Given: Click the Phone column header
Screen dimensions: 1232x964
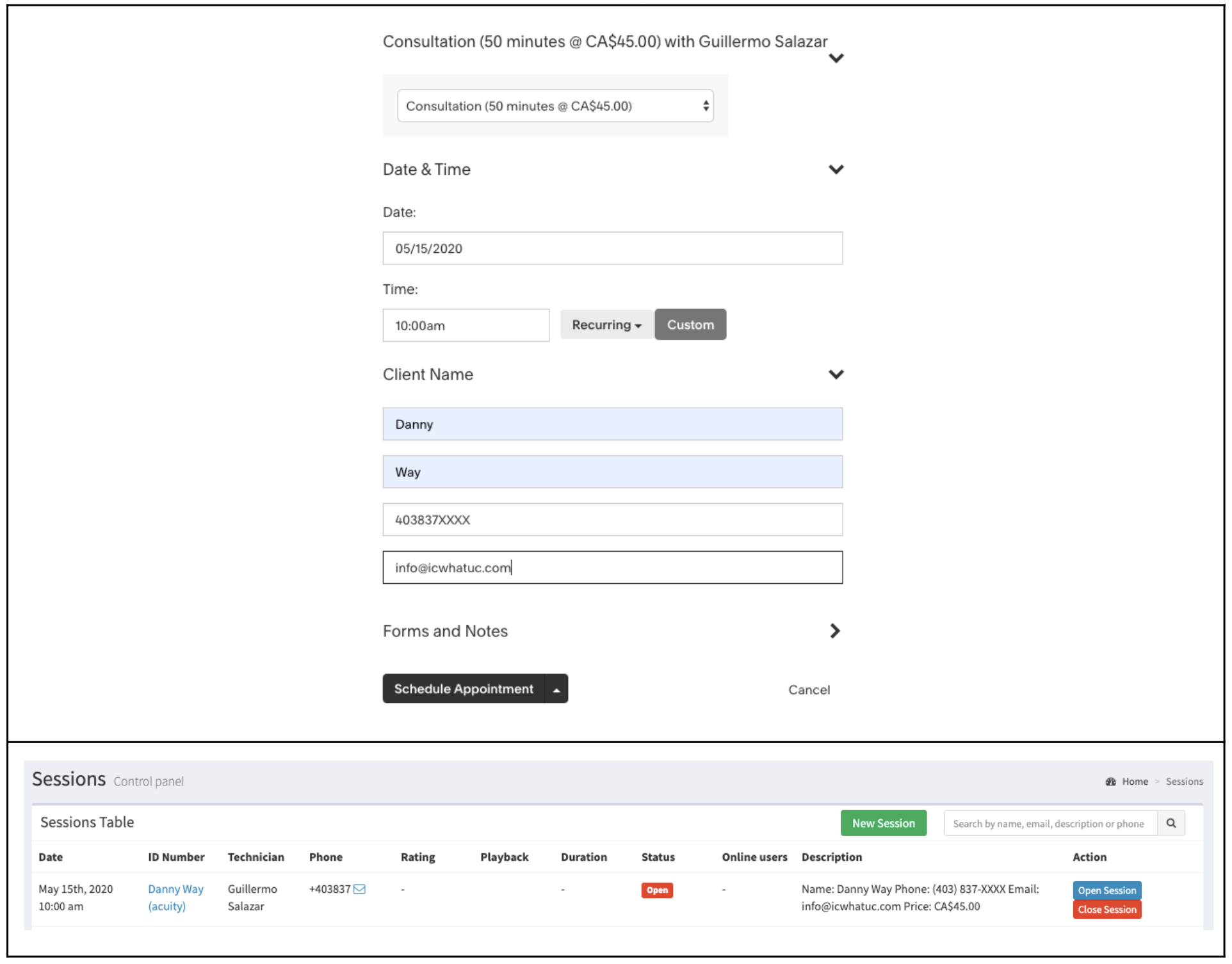Looking at the screenshot, I should point(325,857).
